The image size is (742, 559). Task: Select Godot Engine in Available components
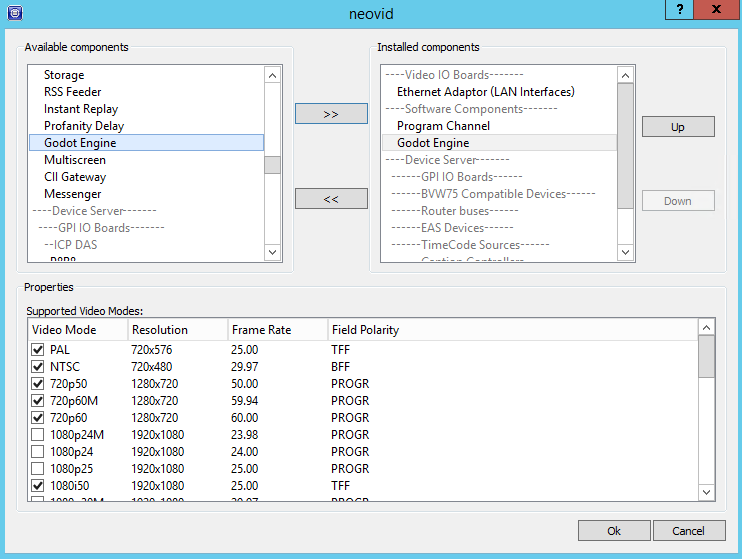click(x=147, y=143)
